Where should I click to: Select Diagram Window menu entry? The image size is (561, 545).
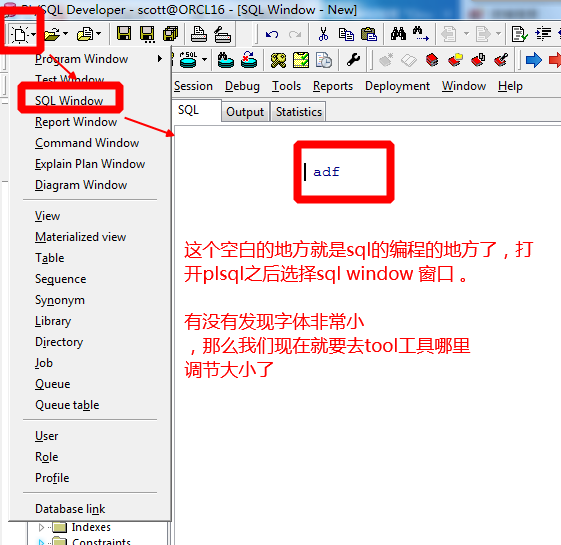81,185
